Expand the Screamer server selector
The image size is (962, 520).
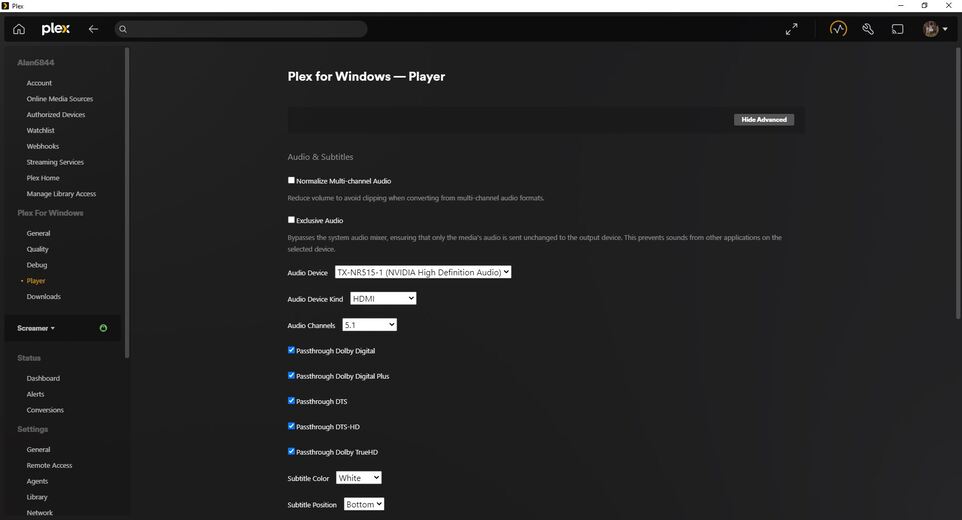coord(36,328)
